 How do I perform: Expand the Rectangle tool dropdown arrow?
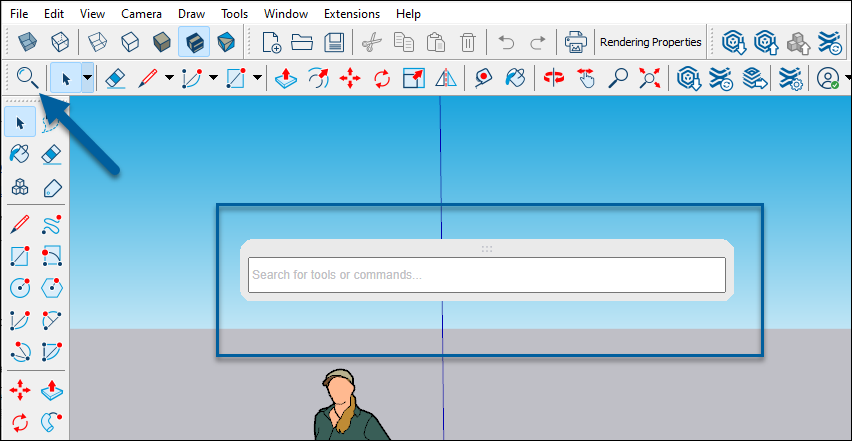click(257, 77)
